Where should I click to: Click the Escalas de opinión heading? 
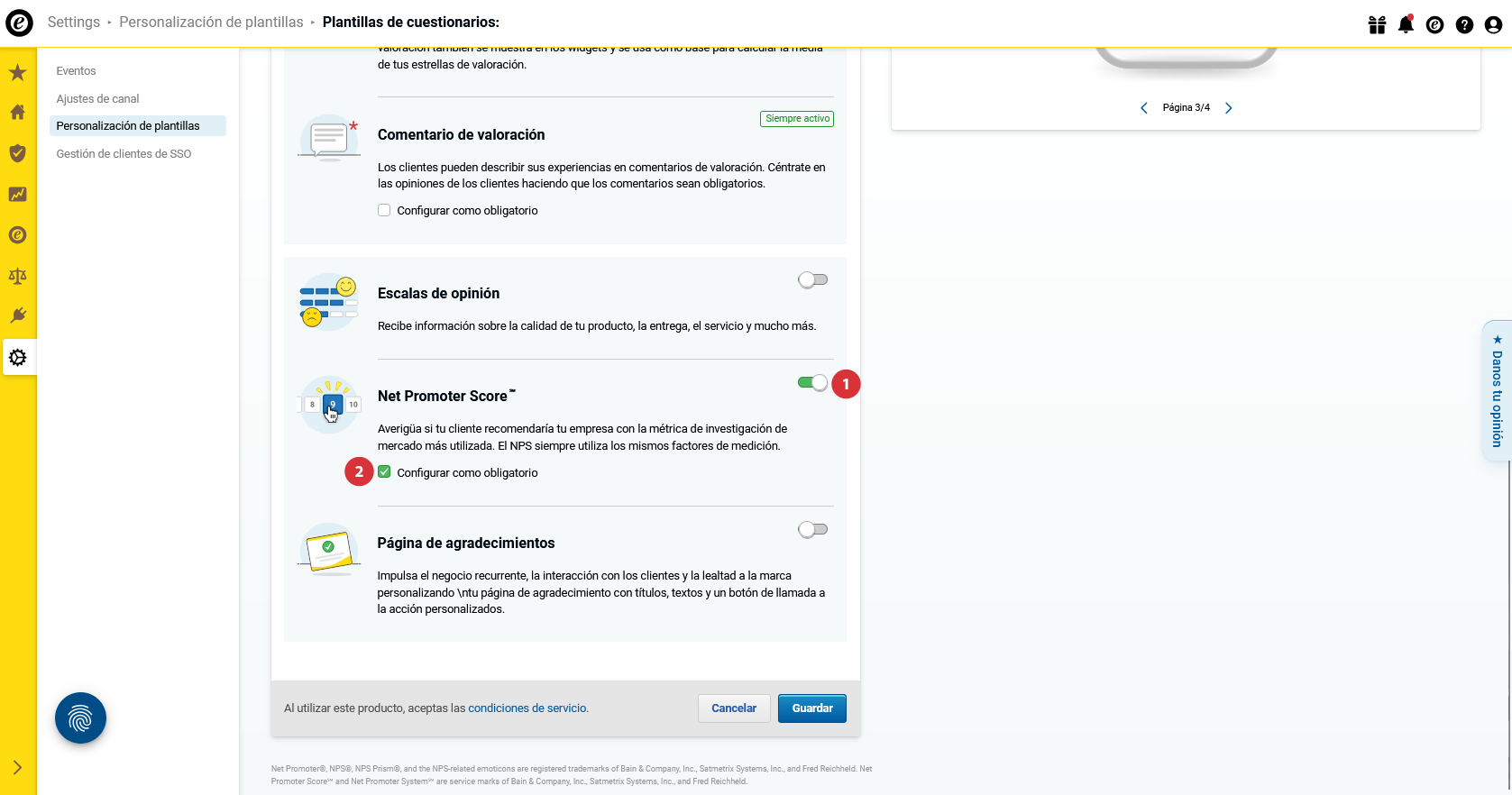click(x=438, y=294)
